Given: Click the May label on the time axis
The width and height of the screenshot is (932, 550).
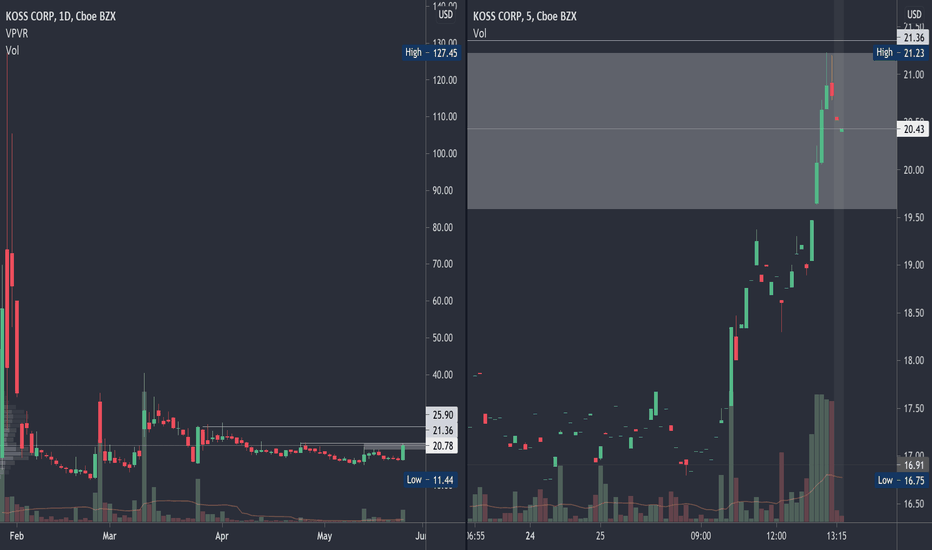Looking at the screenshot, I should pos(325,536).
